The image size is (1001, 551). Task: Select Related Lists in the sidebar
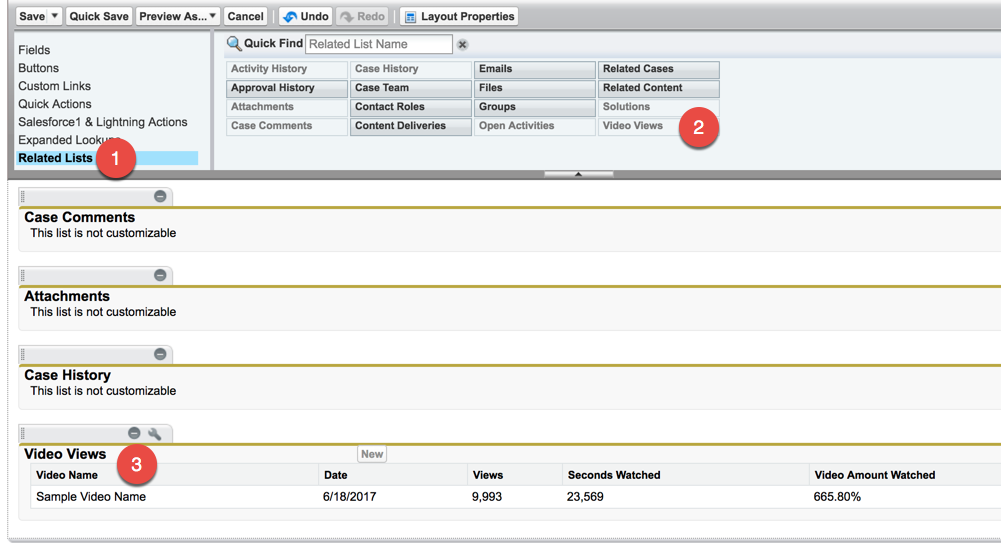[55, 158]
